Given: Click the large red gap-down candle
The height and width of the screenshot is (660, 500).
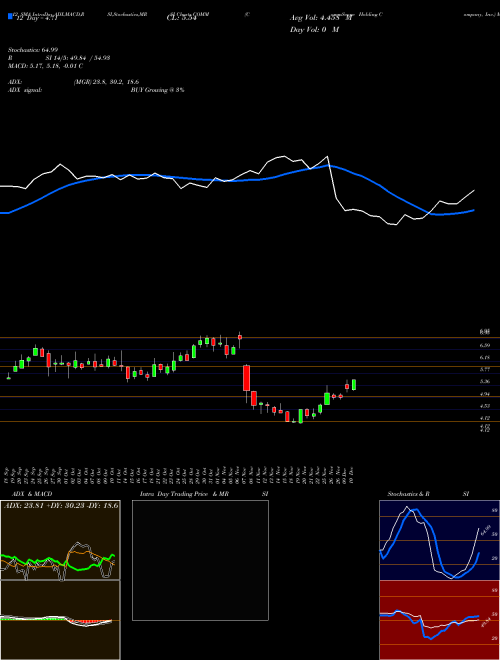Looking at the screenshot, I should point(247,378).
